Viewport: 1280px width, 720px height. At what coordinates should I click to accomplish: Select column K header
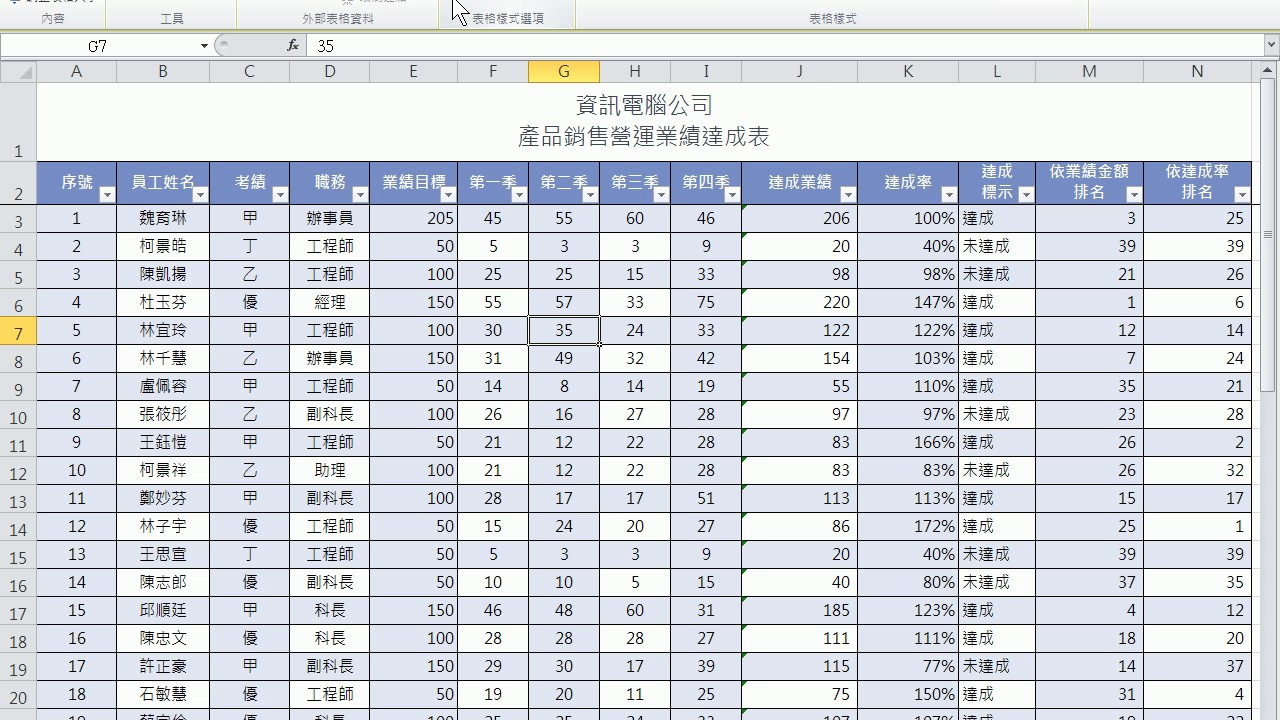[907, 72]
